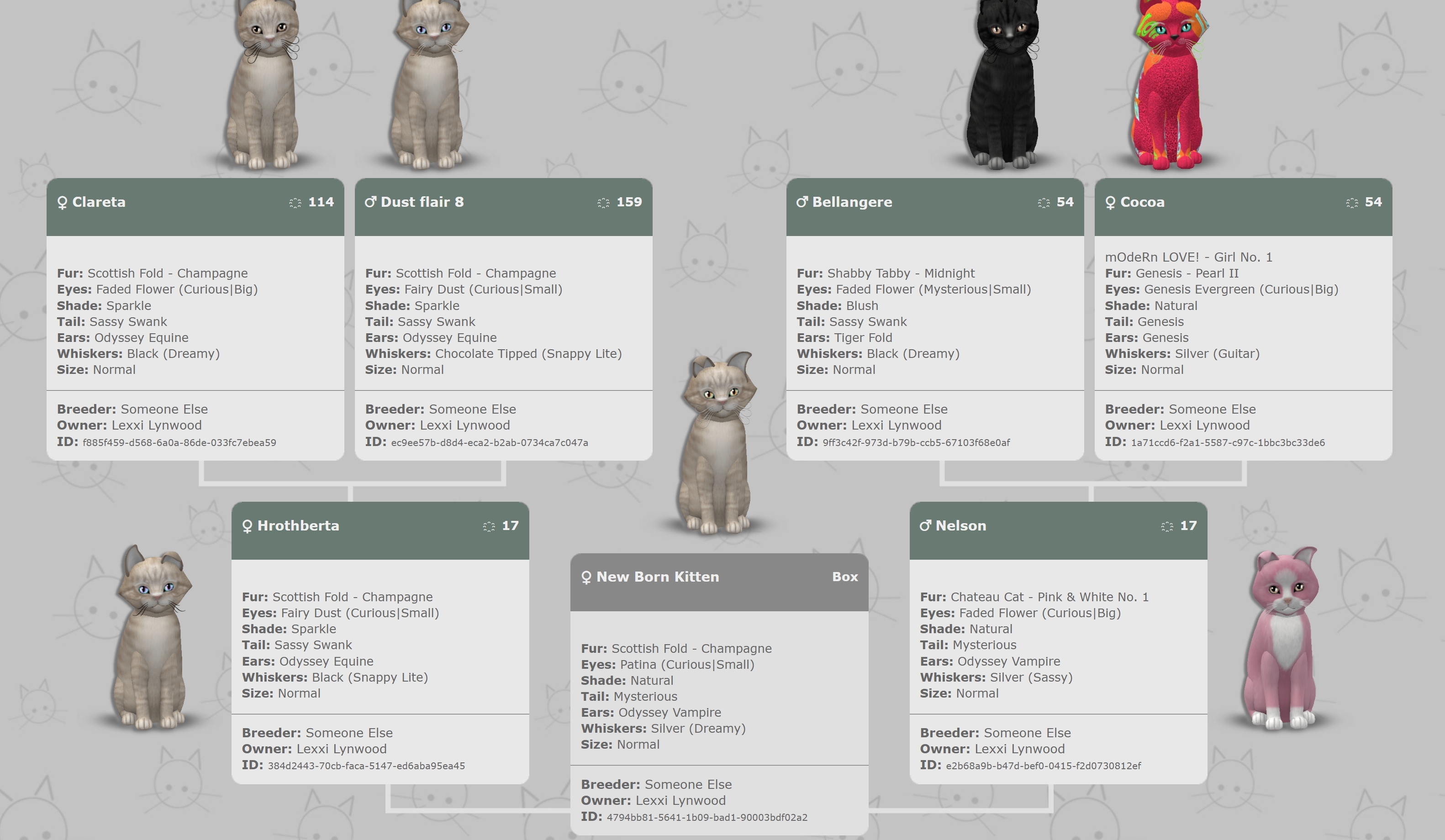The width and height of the screenshot is (1445, 840).
Task: Click the age icon next to Clareta's 114
Action: [295, 203]
